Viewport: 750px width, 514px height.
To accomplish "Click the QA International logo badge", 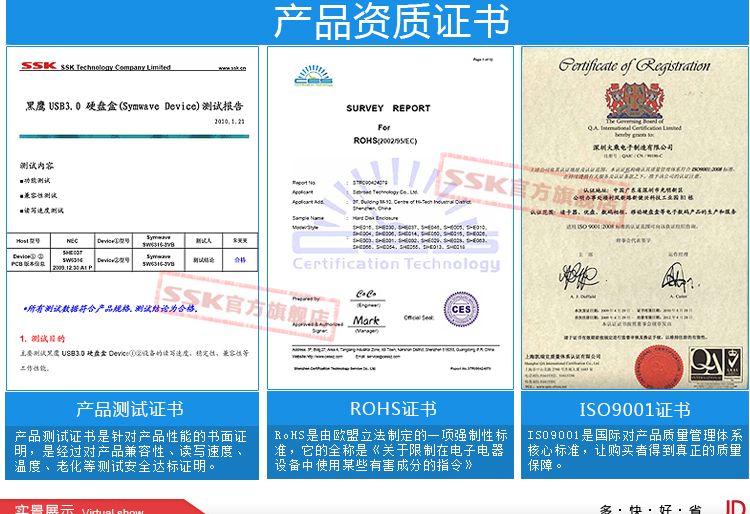I will 715,364.
